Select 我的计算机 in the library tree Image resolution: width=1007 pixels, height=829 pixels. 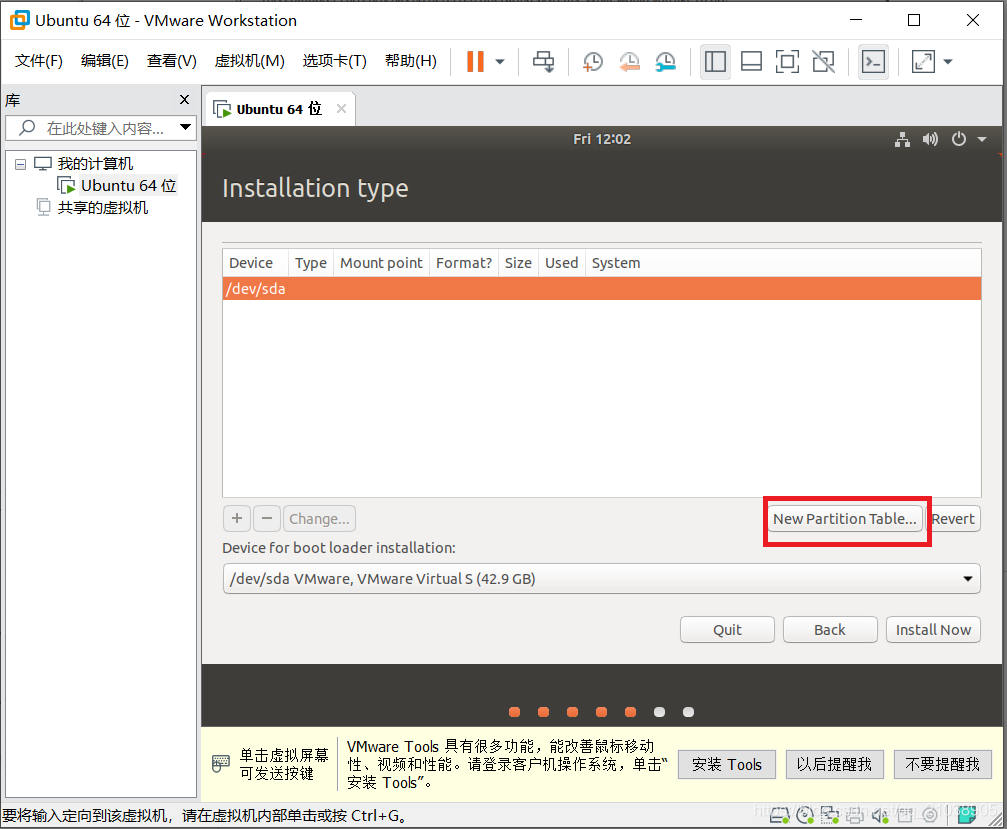click(95, 164)
